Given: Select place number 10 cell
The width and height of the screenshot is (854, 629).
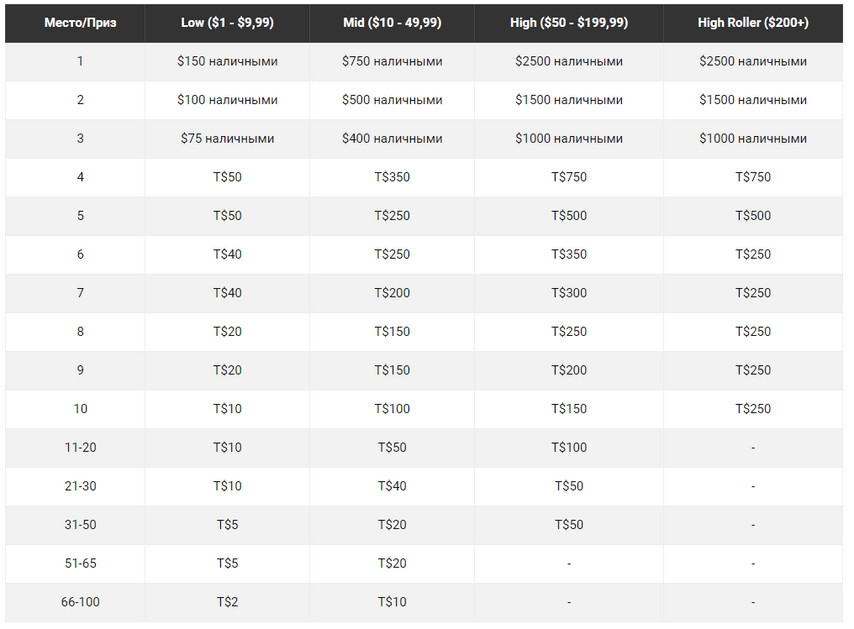Looking at the screenshot, I should [80, 409].
